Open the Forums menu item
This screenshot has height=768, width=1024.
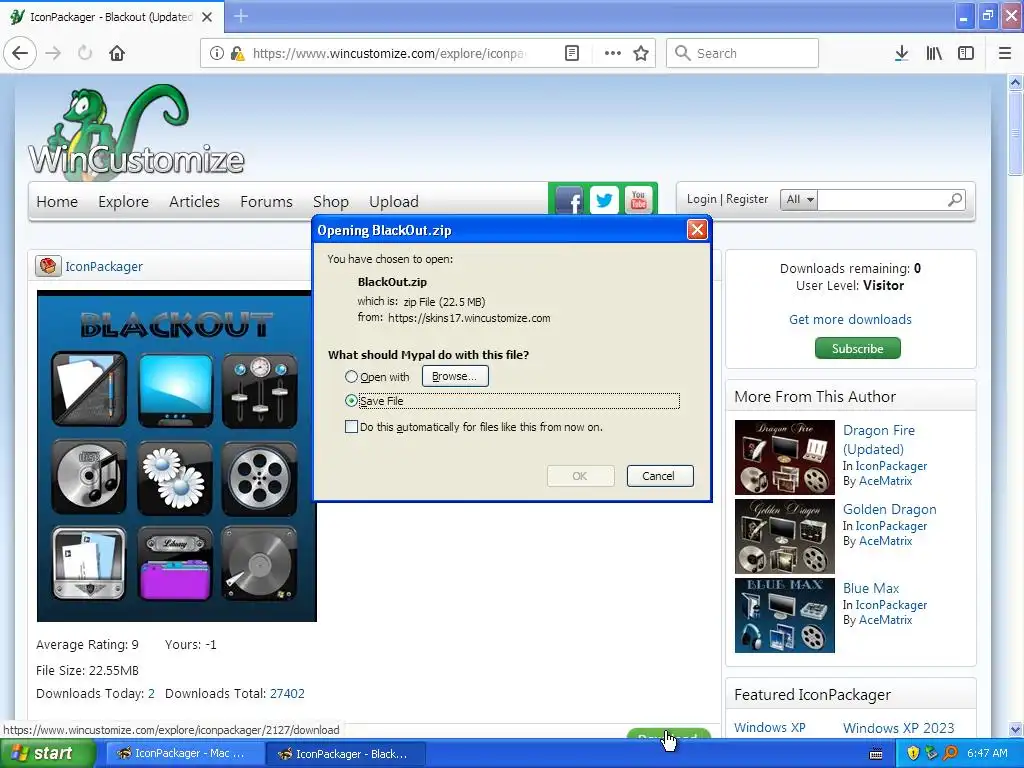[266, 202]
